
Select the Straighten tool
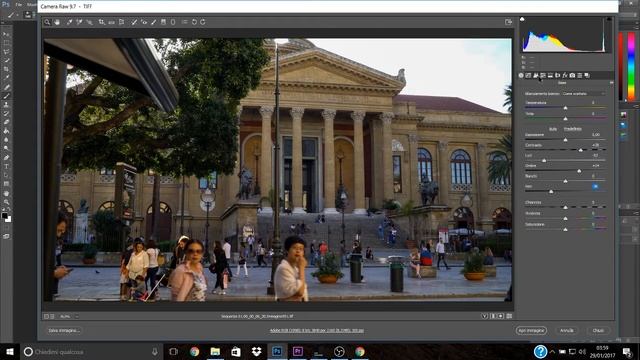coord(111,22)
